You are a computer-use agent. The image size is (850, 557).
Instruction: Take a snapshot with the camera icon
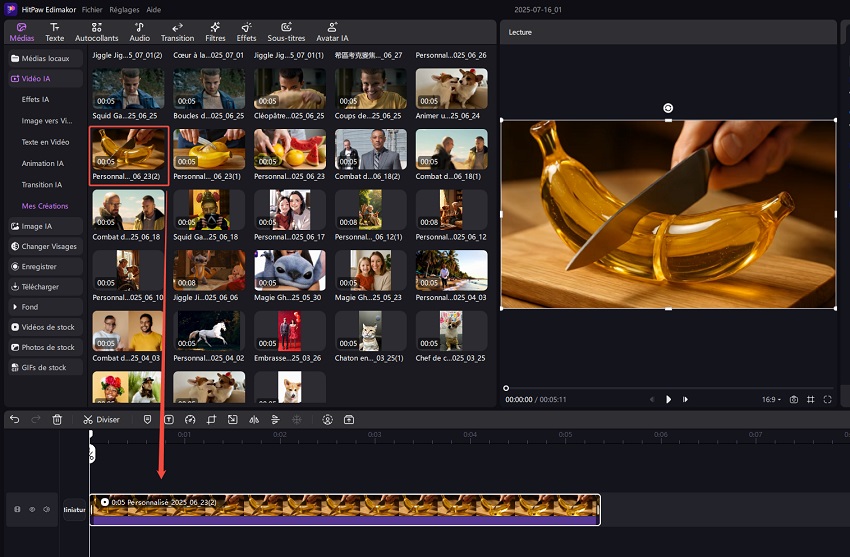[x=793, y=399]
